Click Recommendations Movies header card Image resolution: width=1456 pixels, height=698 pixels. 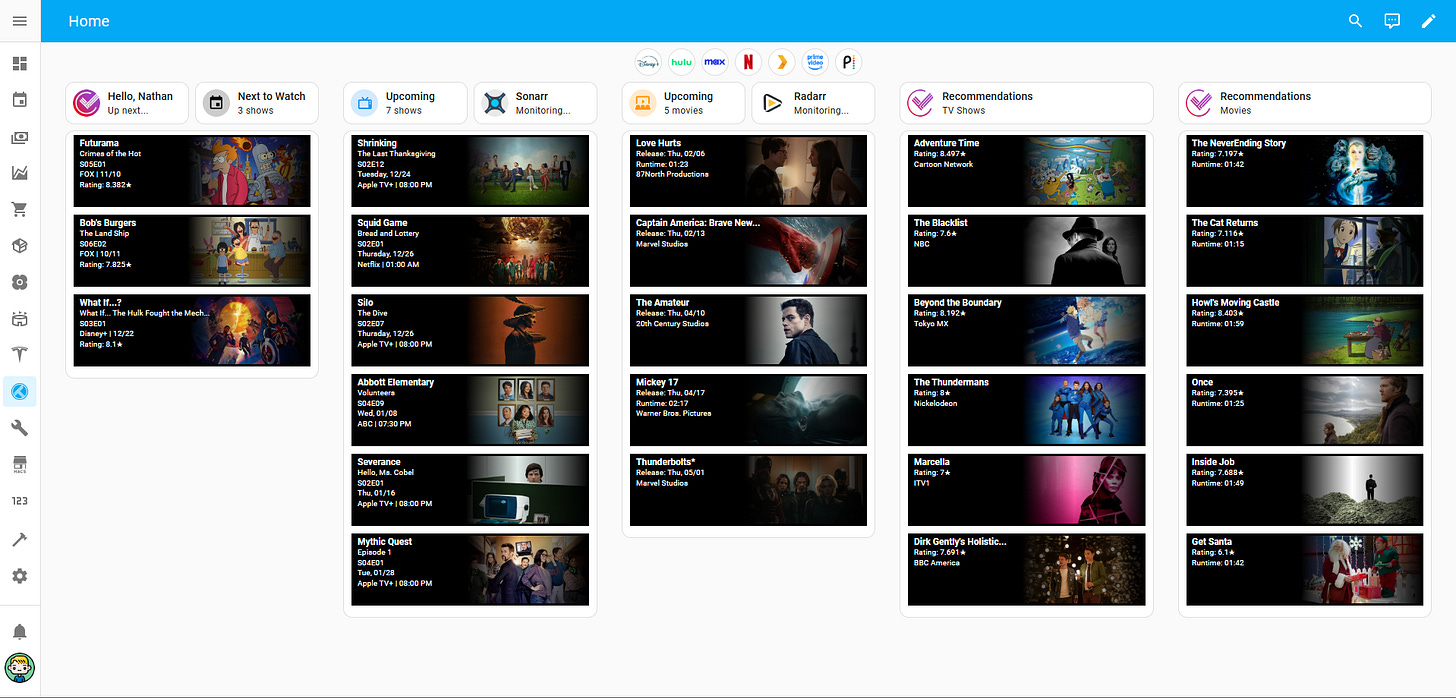(1304, 103)
